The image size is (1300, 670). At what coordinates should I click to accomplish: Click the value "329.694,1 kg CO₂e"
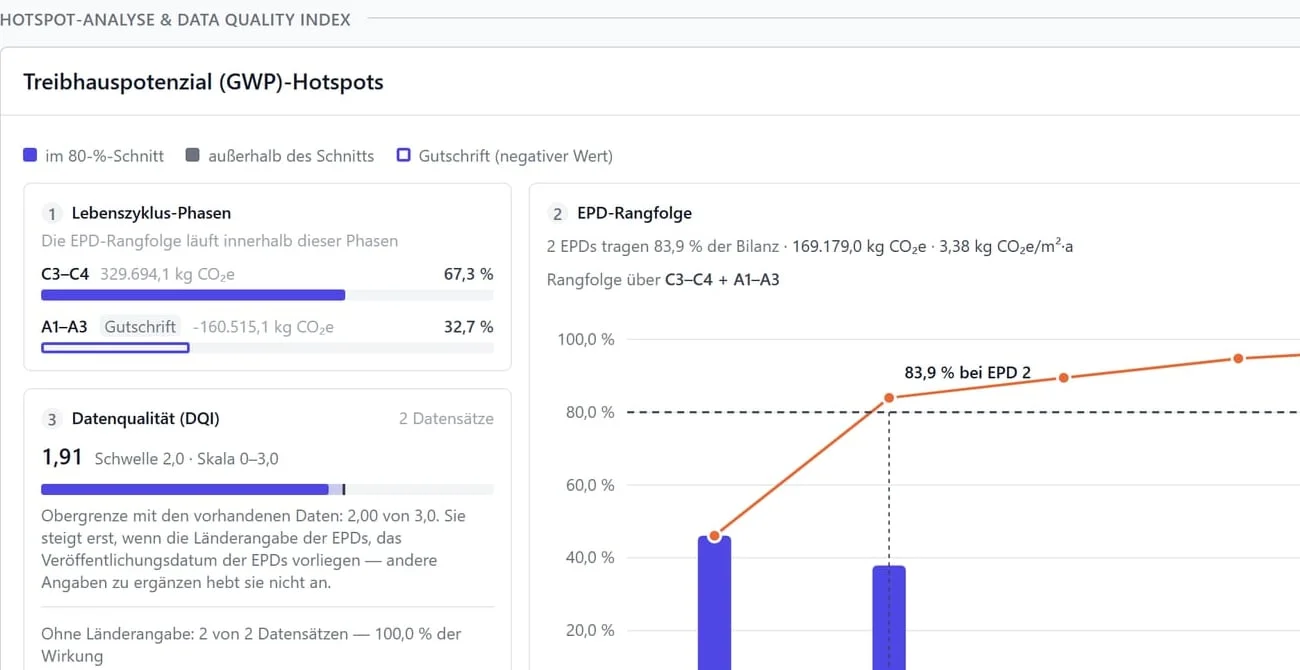point(168,274)
